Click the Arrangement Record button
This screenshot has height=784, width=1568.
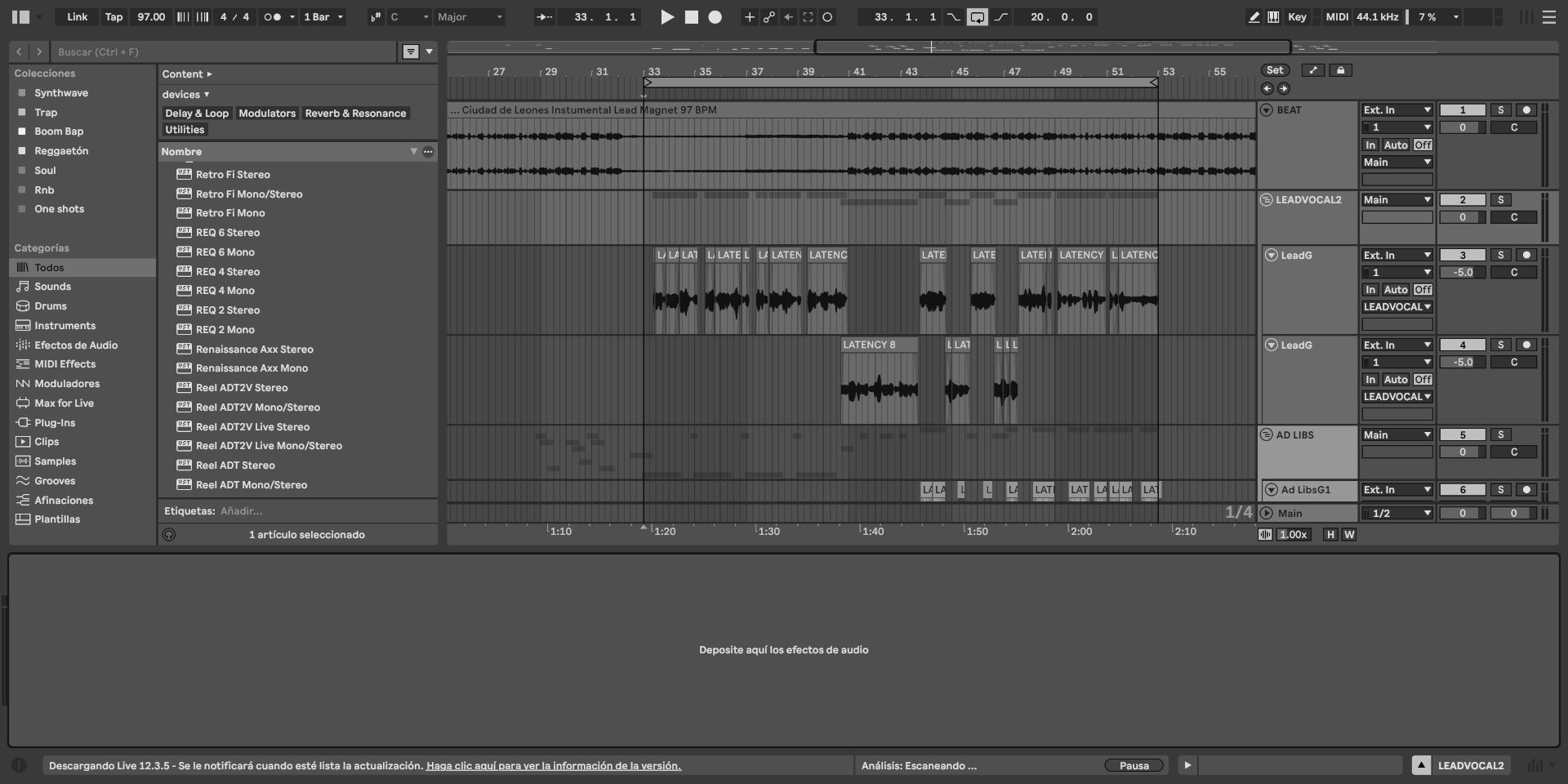[x=715, y=17]
